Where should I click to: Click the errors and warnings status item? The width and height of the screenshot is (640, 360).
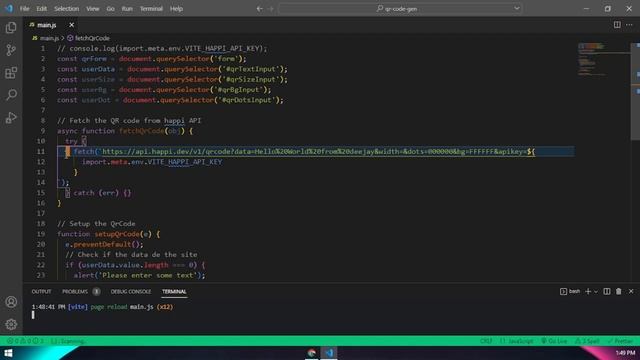25,341
